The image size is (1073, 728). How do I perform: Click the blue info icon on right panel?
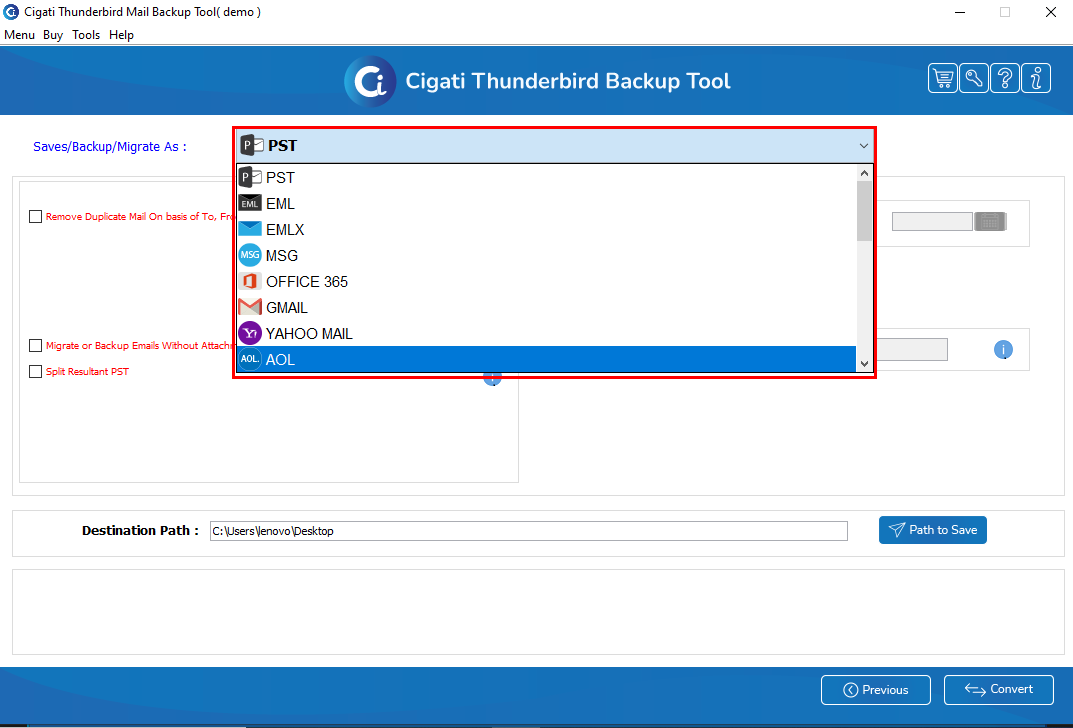pos(1003,350)
